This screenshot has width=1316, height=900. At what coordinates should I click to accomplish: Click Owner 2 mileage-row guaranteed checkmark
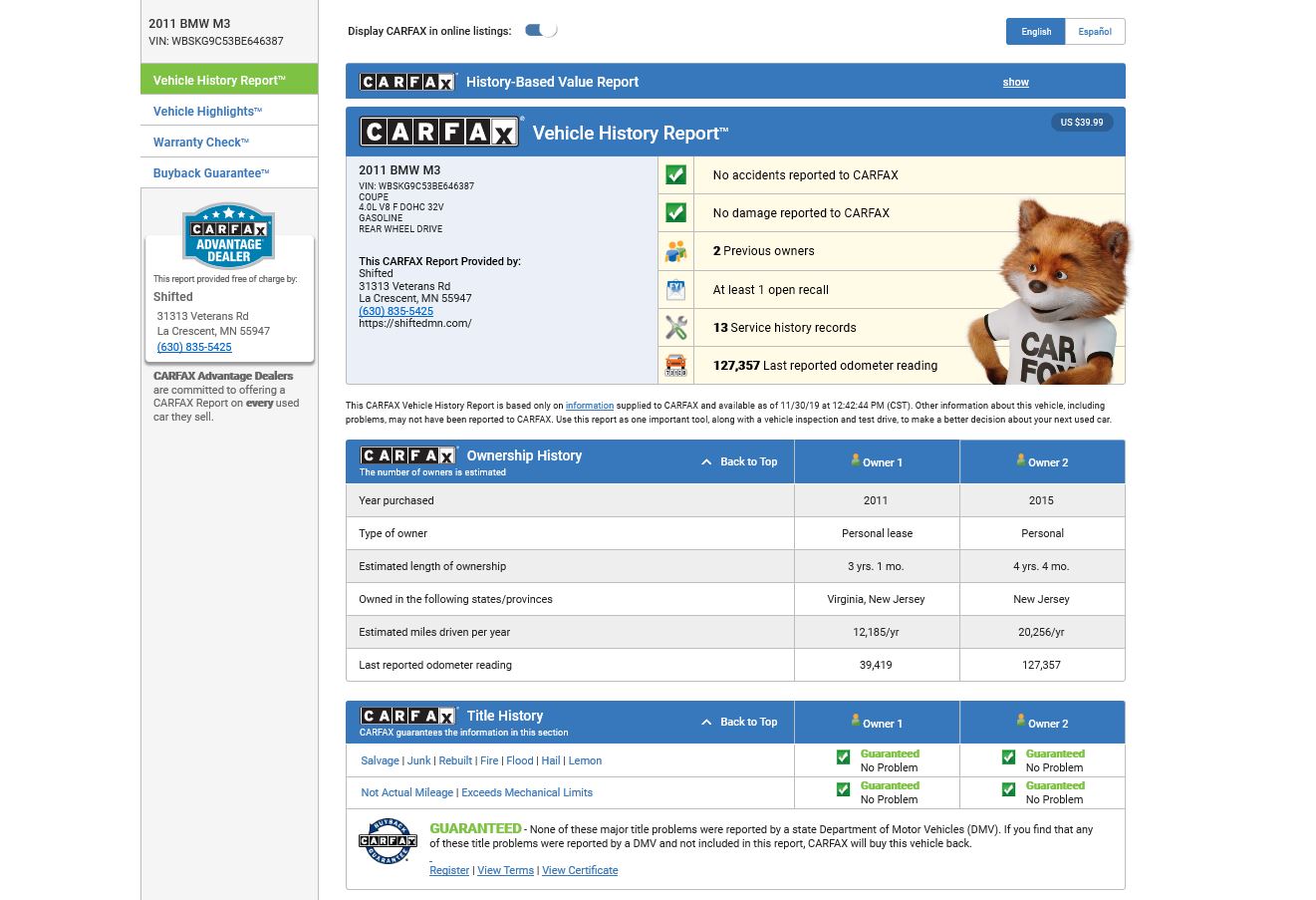[1008, 789]
